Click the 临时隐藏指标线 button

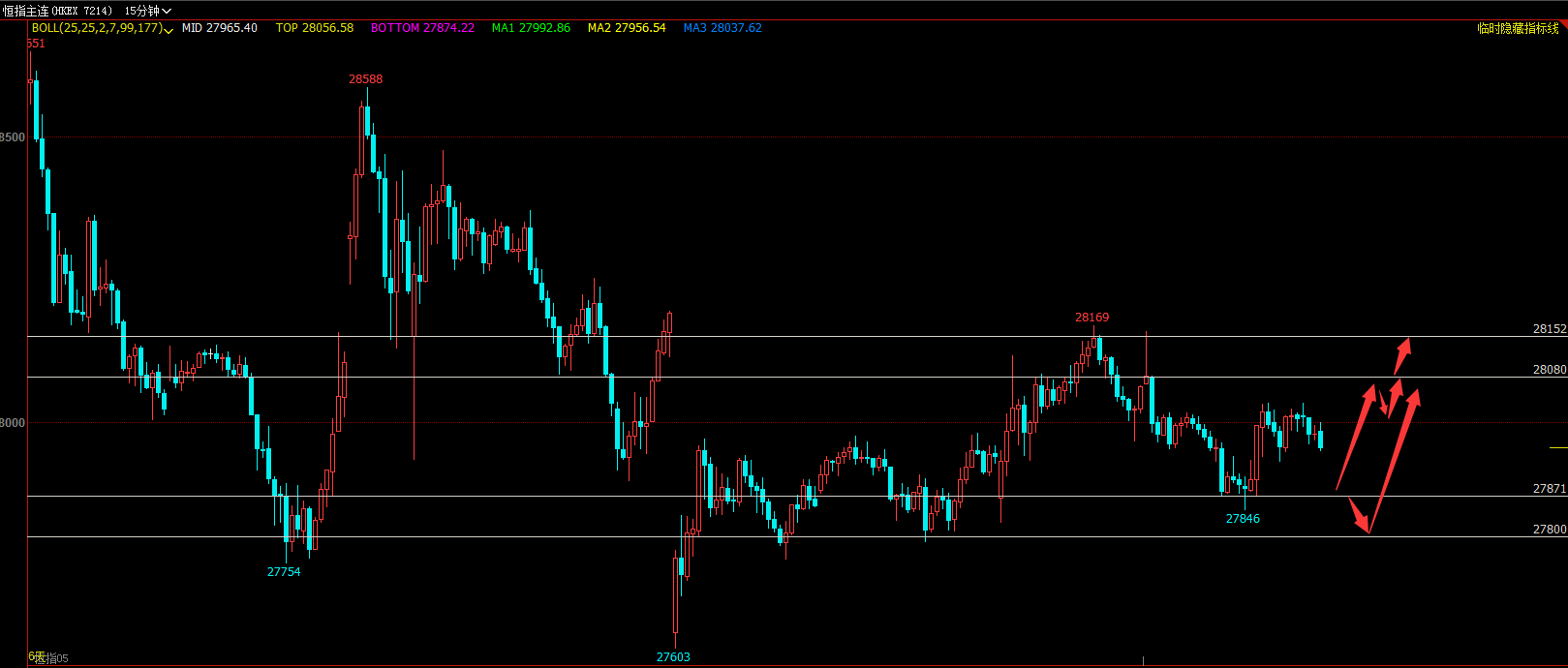(x=1518, y=28)
